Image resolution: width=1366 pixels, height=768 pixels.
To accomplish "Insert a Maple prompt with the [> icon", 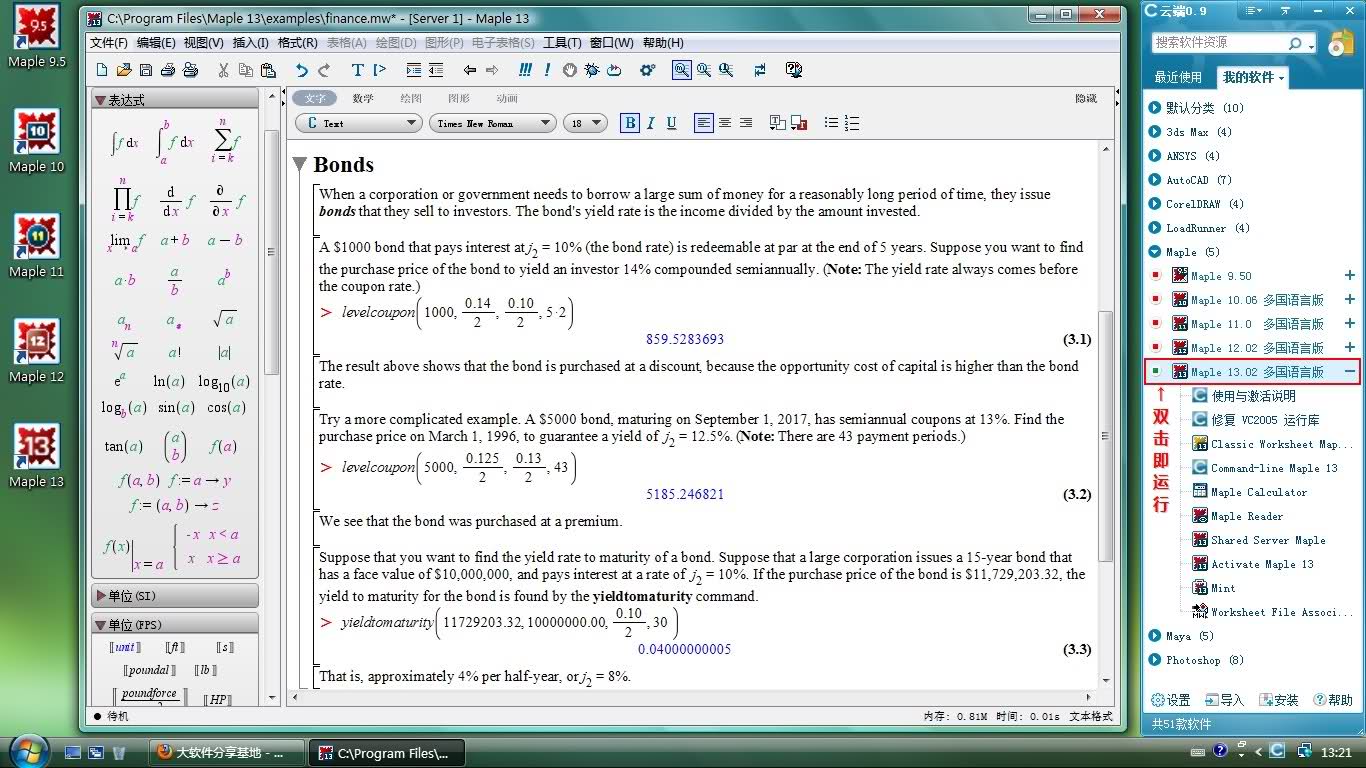I will coord(379,70).
